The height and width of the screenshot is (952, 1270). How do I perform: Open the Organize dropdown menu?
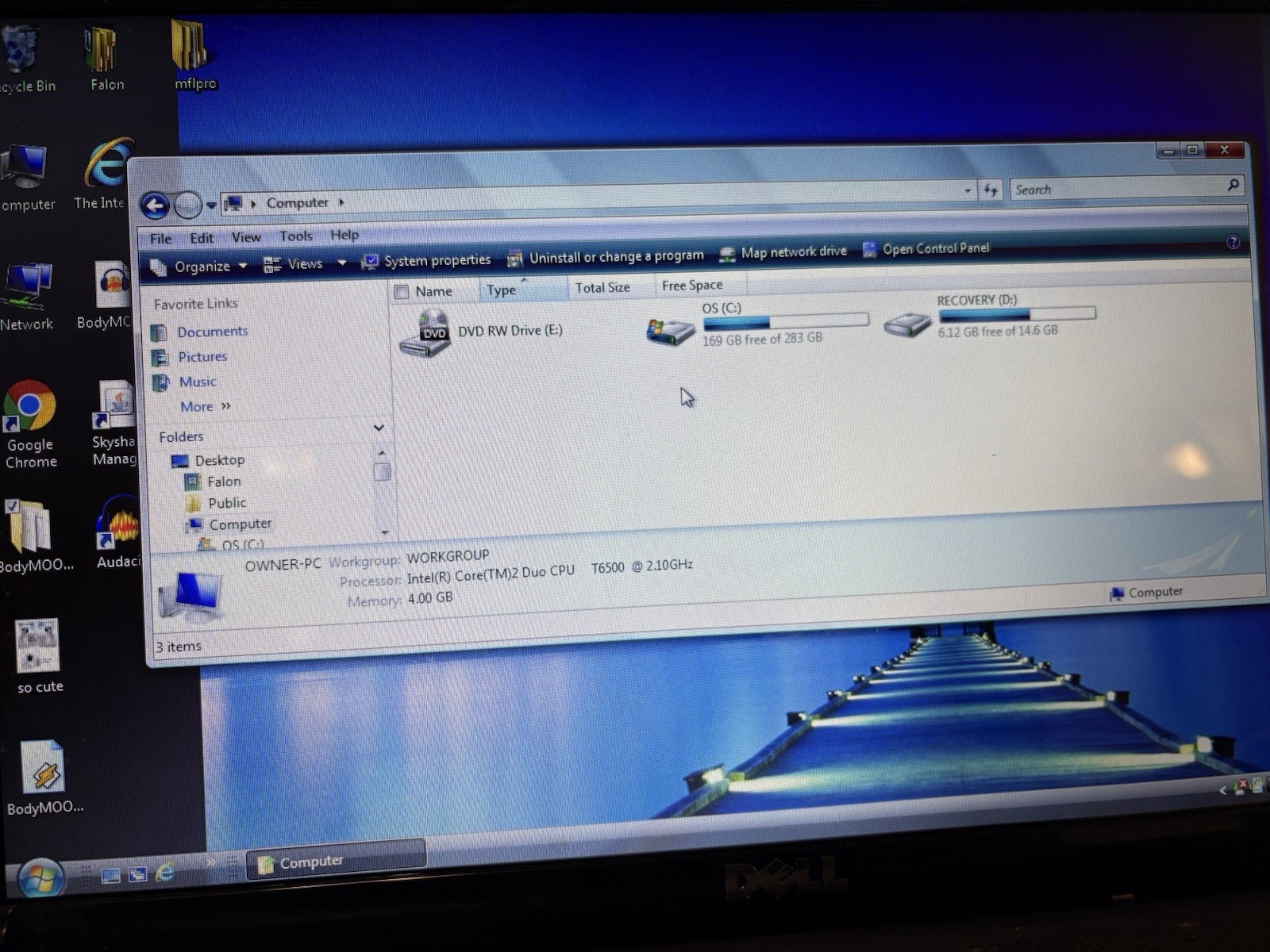pos(199,267)
